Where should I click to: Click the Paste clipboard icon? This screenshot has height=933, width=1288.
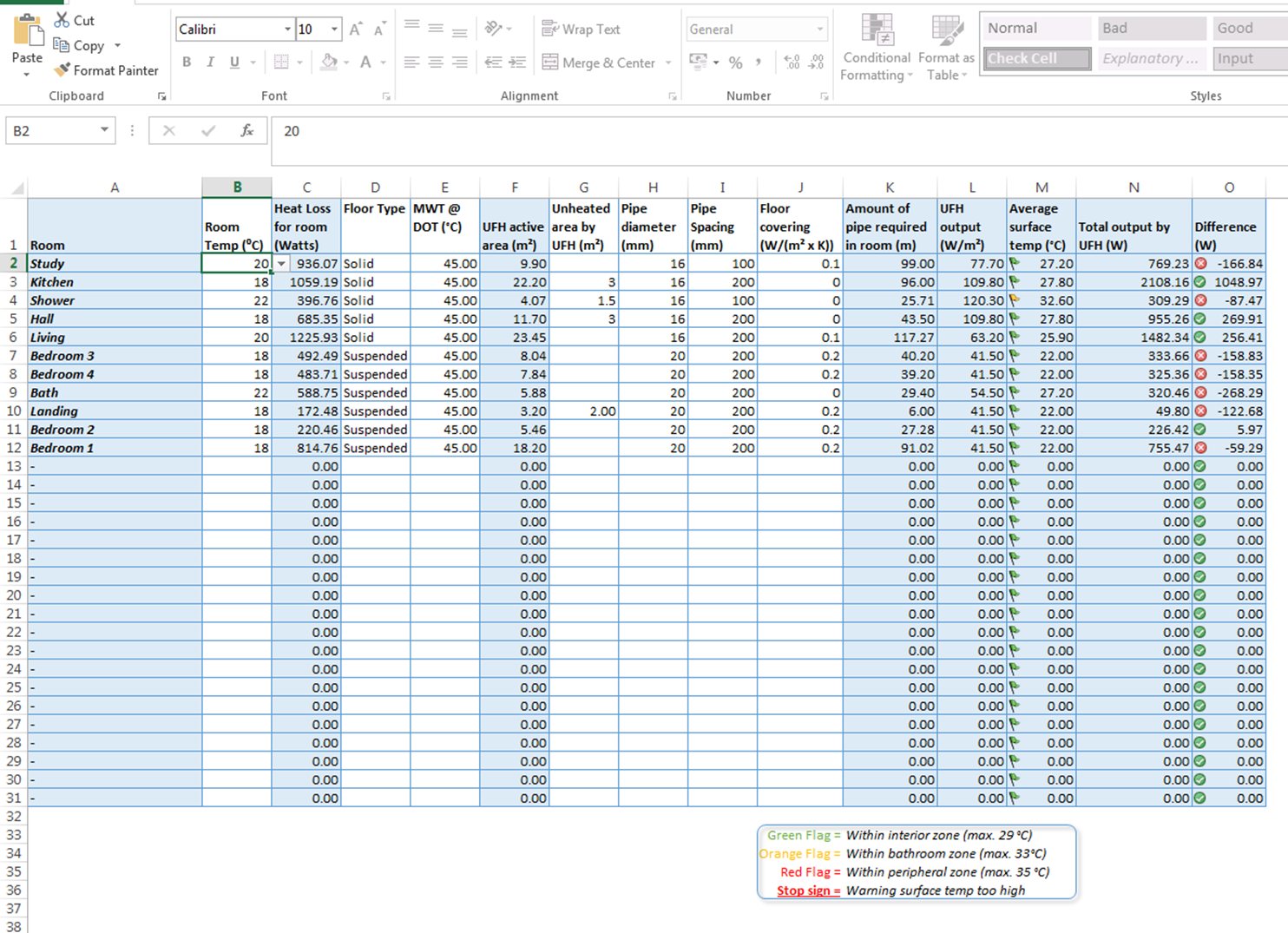(27, 31)
